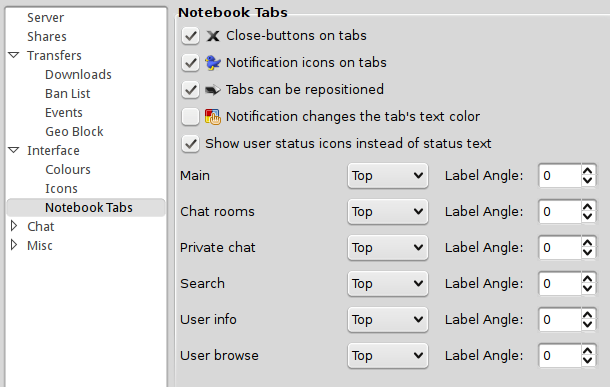Increase User info Label Angle up arrow
The width and height of the screenshot is (610, 387).
coord(588,315)
